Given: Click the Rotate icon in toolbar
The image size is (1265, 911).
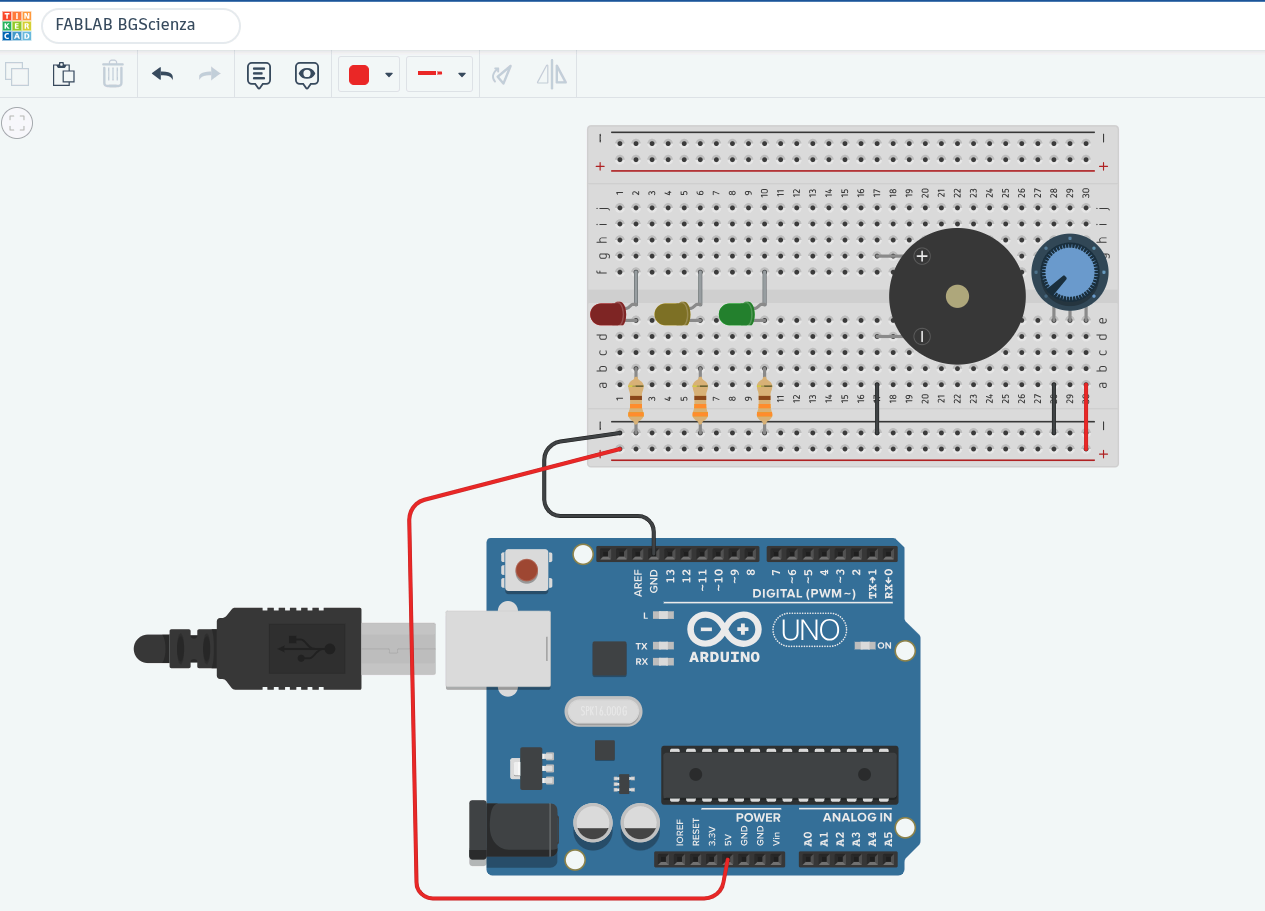Looking at the screenshot, I should [x=502, y=74].
